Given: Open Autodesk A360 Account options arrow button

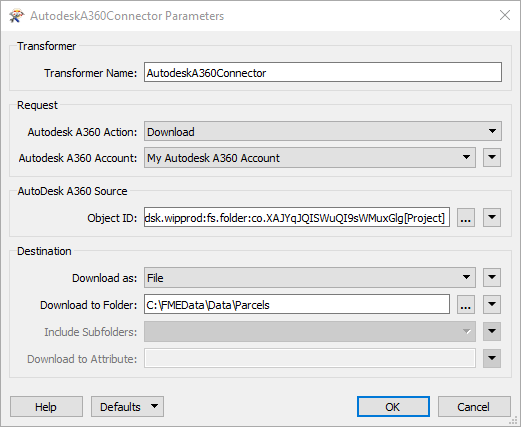Looking at the screenshot, I should 492,158.
